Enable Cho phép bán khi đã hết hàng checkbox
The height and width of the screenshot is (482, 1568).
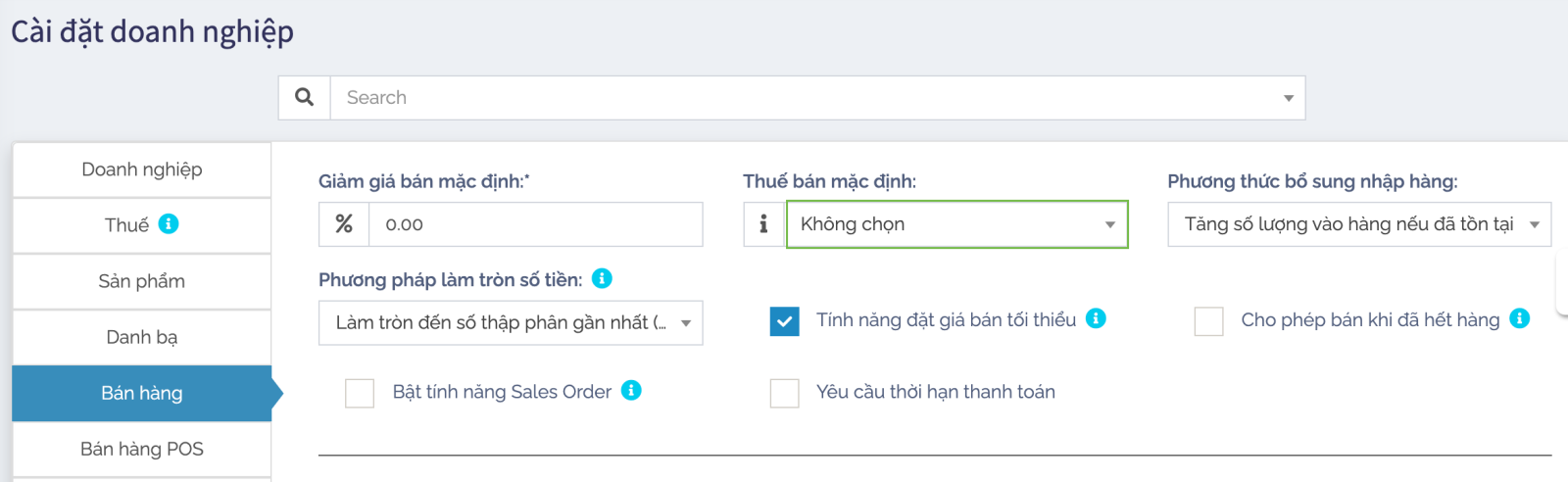(1209, 321)
